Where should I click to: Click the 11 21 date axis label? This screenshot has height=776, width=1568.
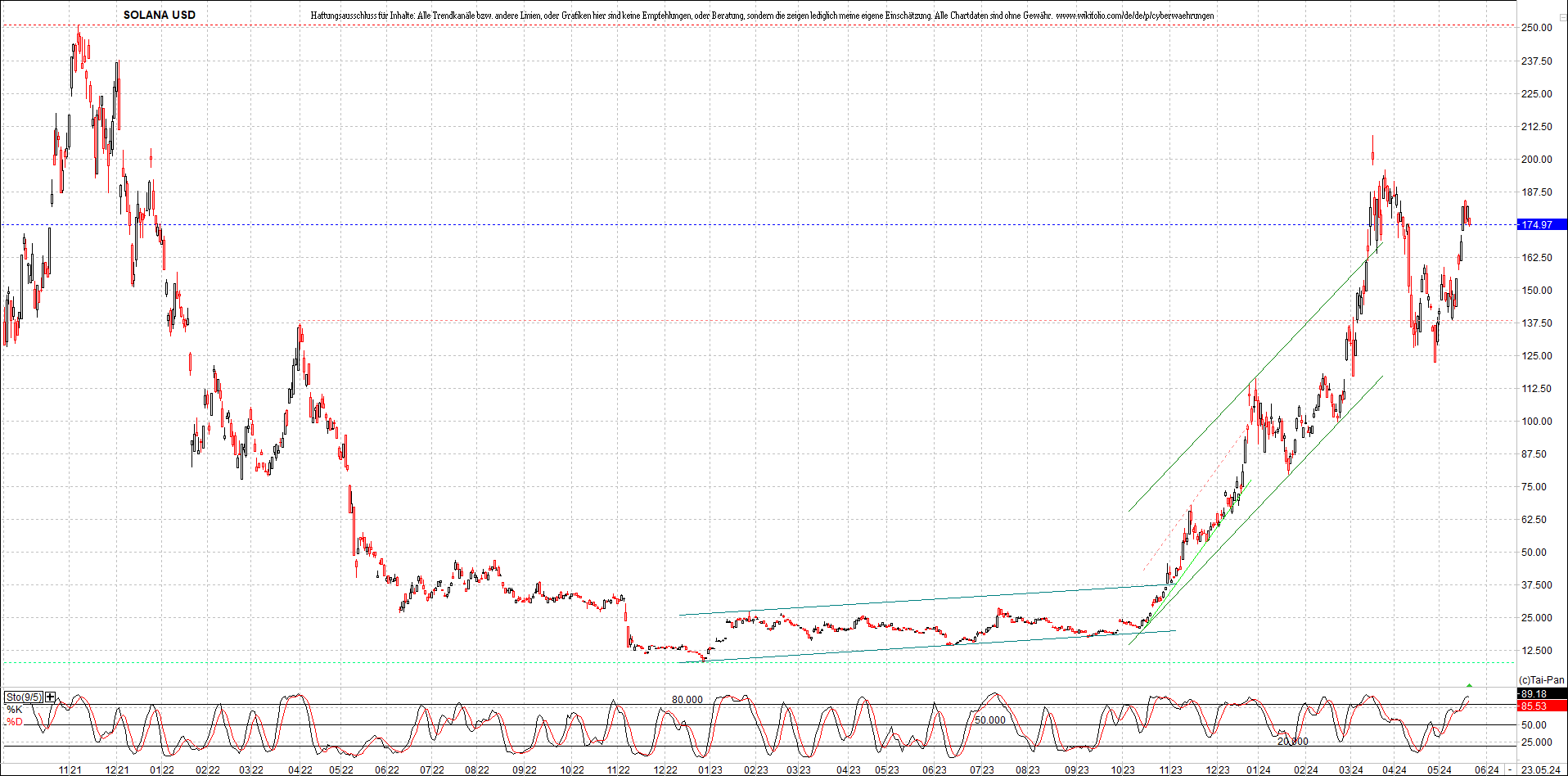point(70,770)
